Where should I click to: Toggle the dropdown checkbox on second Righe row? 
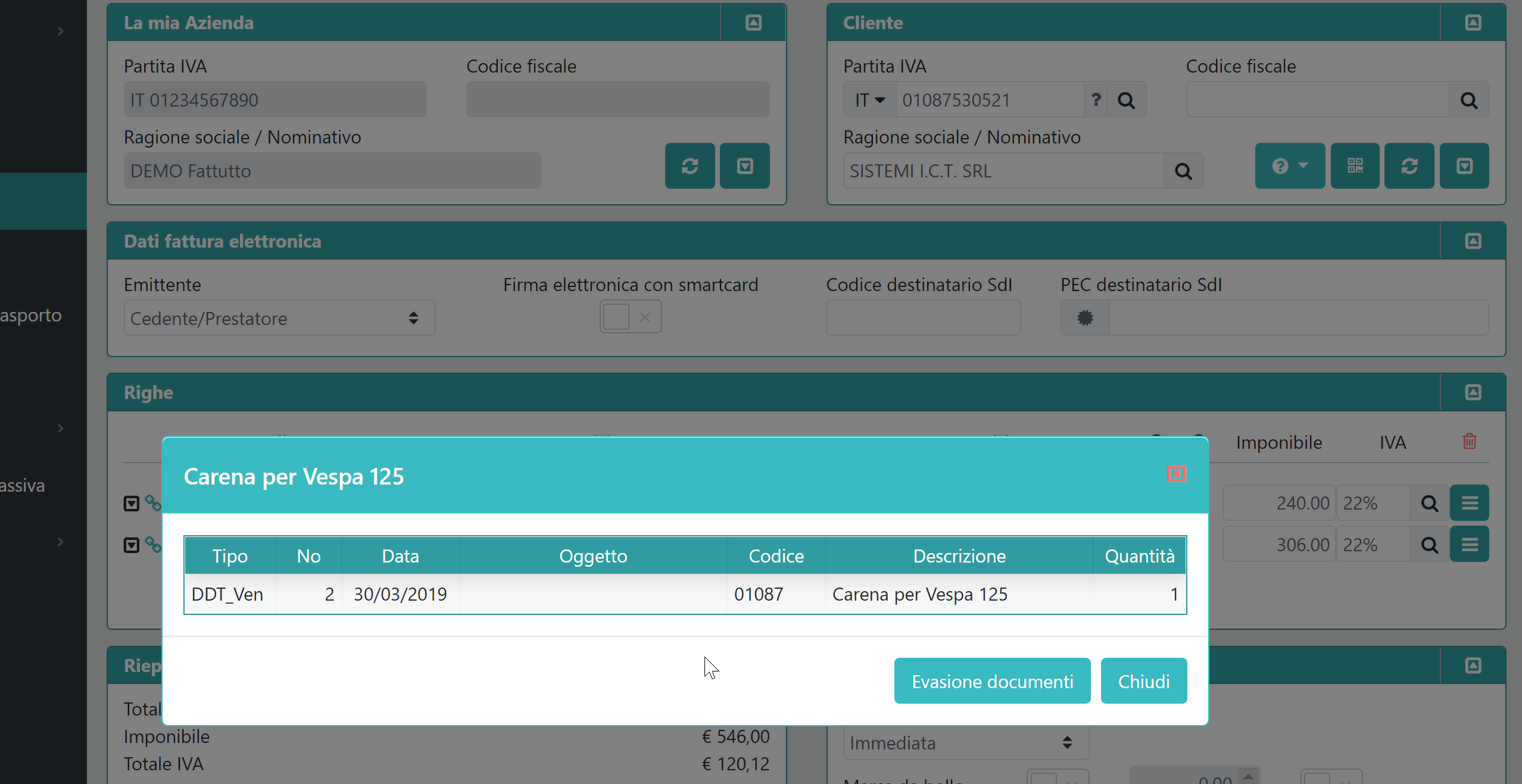(x=132, y=545)
